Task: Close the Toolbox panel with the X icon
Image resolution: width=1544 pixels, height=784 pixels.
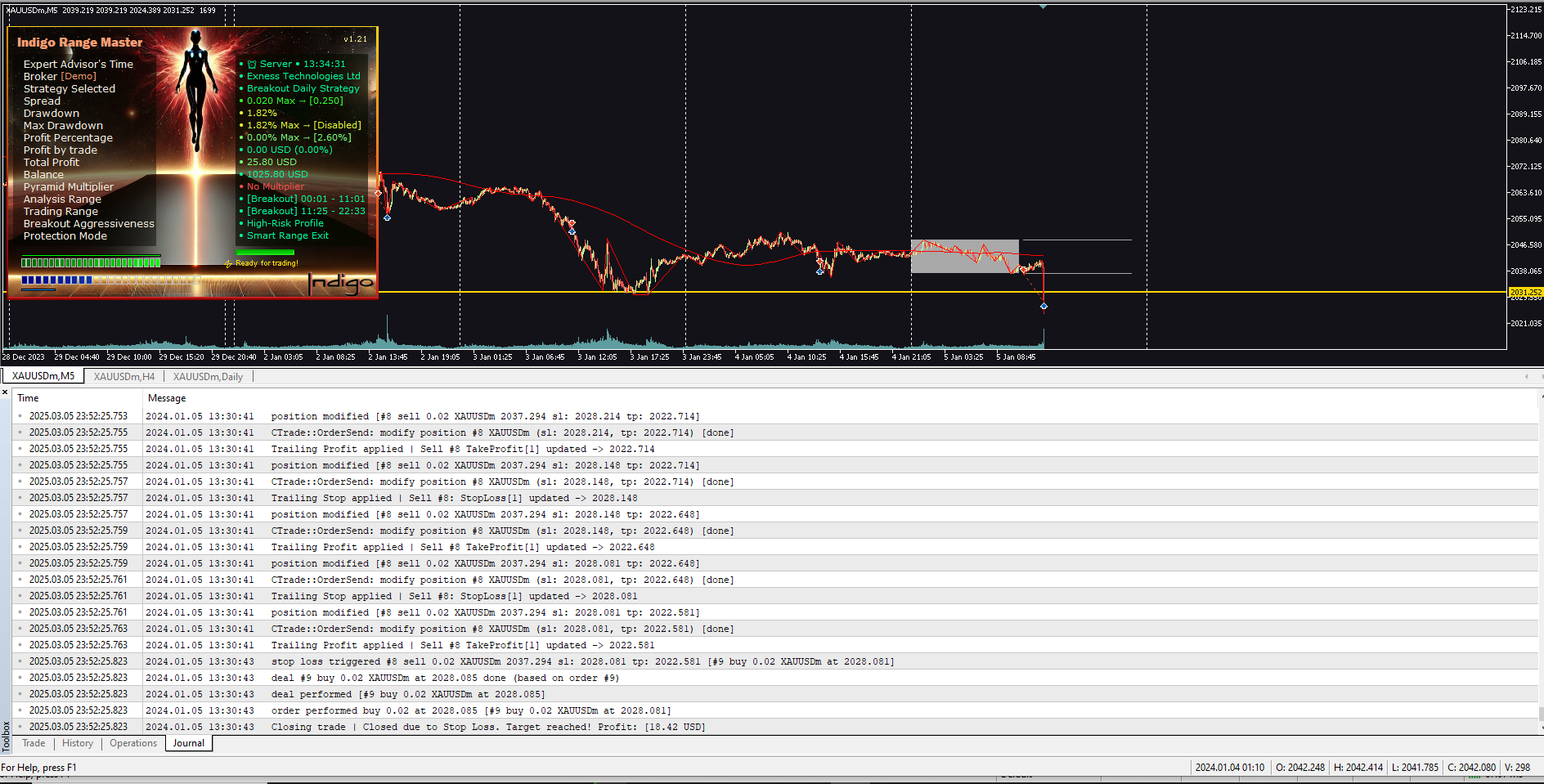Action: [5, 392]
